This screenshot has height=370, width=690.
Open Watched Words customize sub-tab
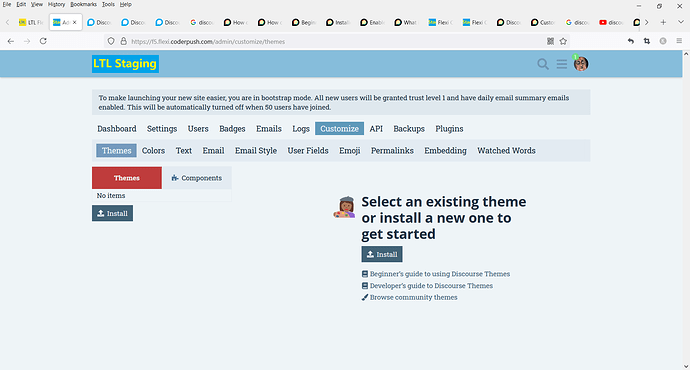point(506,150)
